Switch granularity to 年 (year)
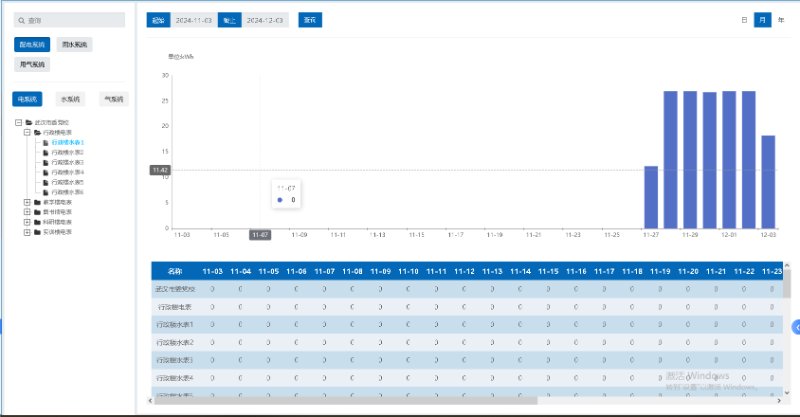The height and width of the screenshot is (417, 800). click(x=781, y=19)
